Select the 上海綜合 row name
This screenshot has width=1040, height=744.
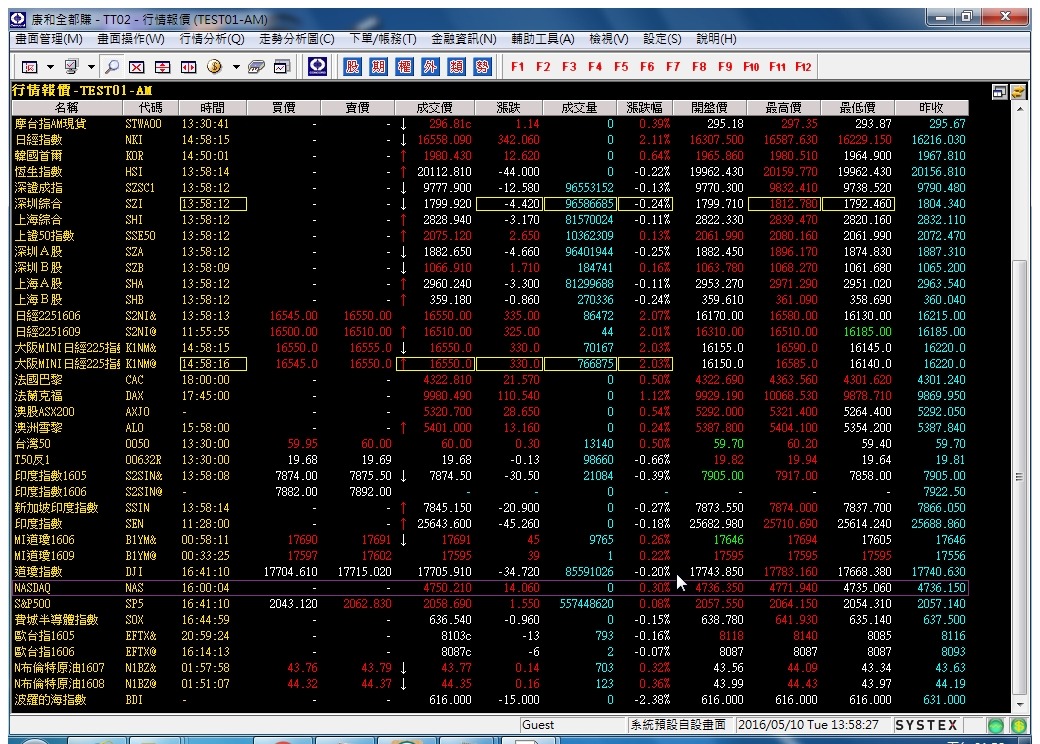click(x=38, y=219)
